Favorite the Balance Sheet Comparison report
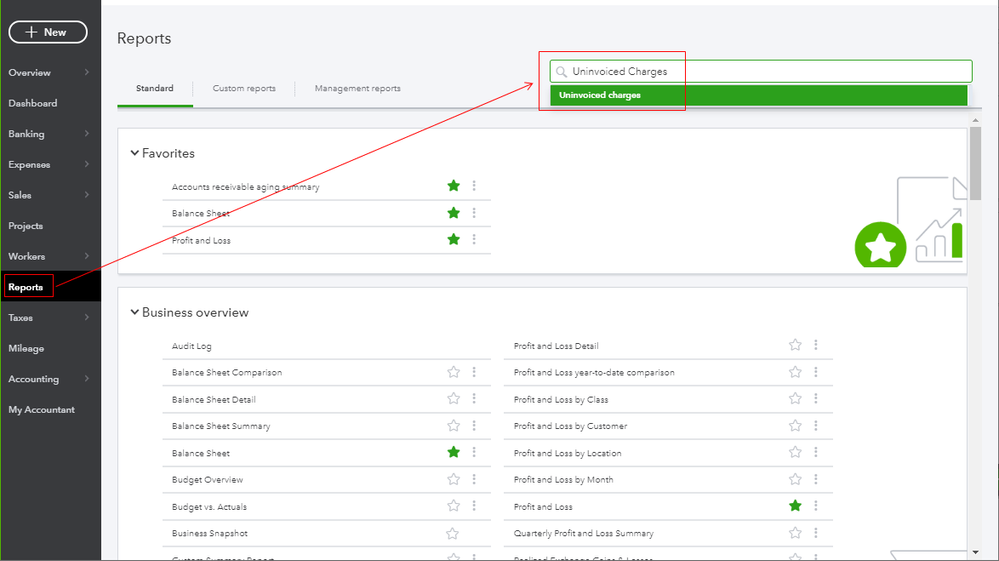The width and height of the screenshot is (999, 561). click(454, 372)
